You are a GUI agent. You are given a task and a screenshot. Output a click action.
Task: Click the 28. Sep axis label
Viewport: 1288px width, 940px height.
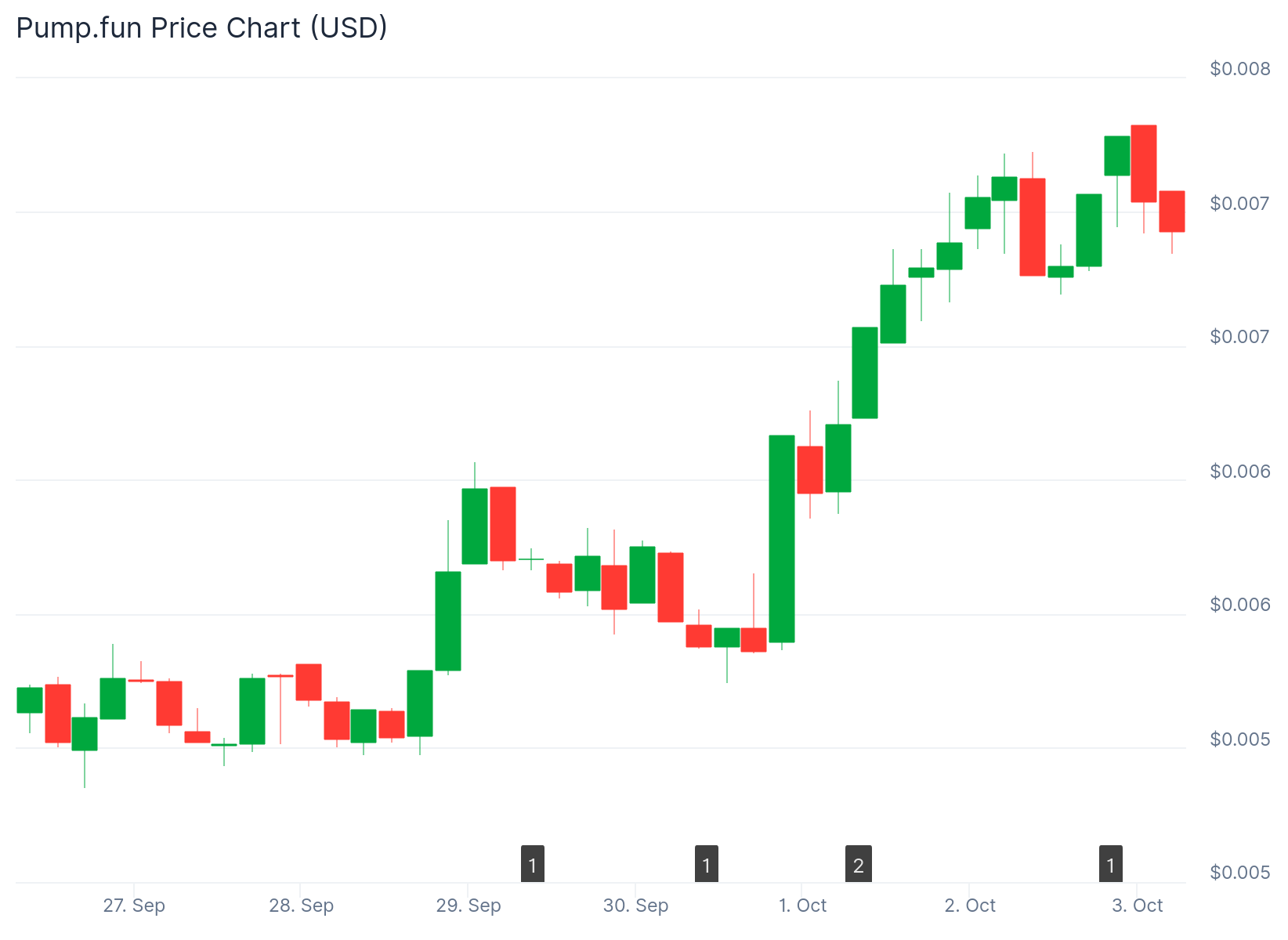coord(301,906)
